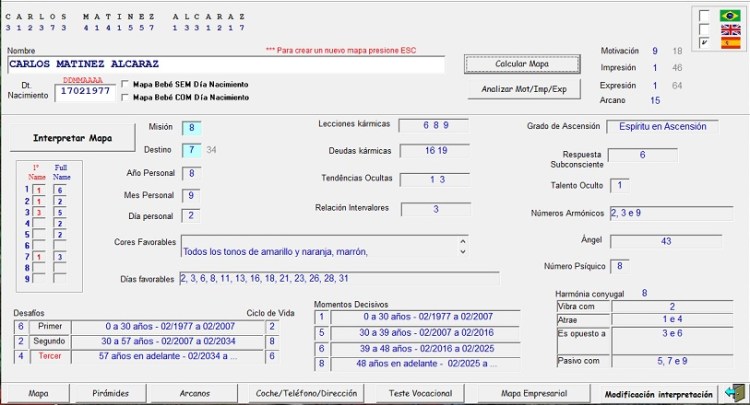Click the Nombre text field
This screenshot has width=750, height=405.
[224, 65]
